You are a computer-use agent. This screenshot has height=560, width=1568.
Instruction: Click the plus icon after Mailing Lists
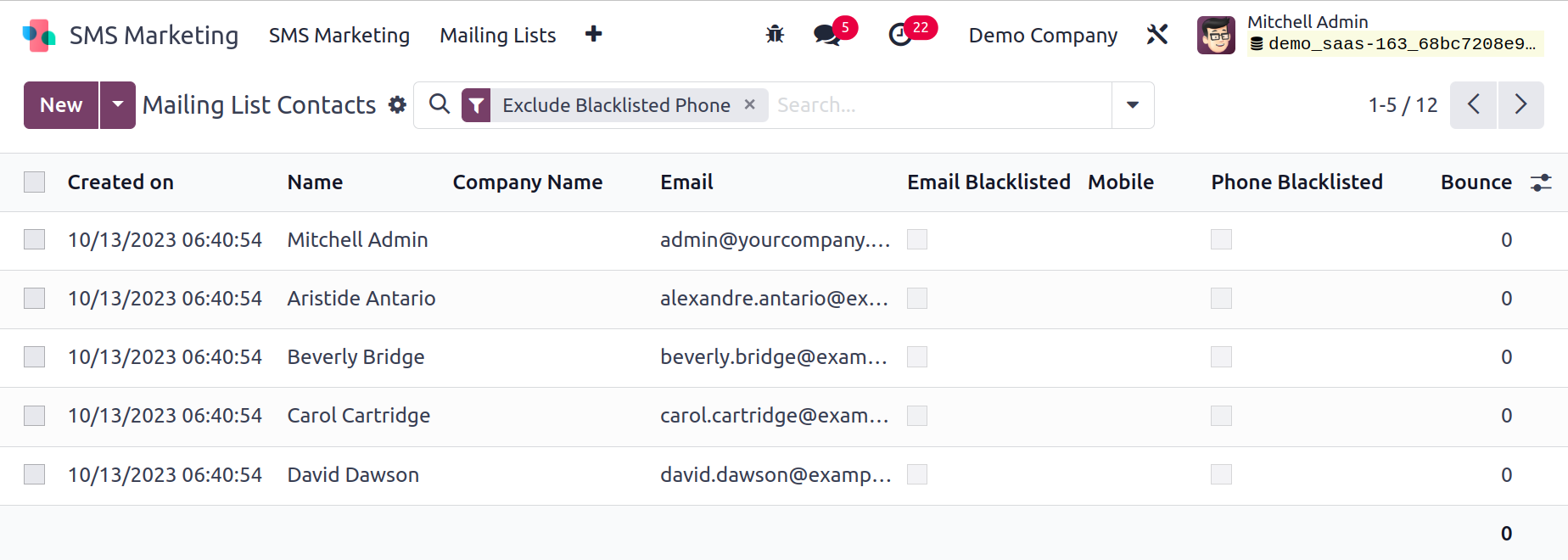coord(594,34)
